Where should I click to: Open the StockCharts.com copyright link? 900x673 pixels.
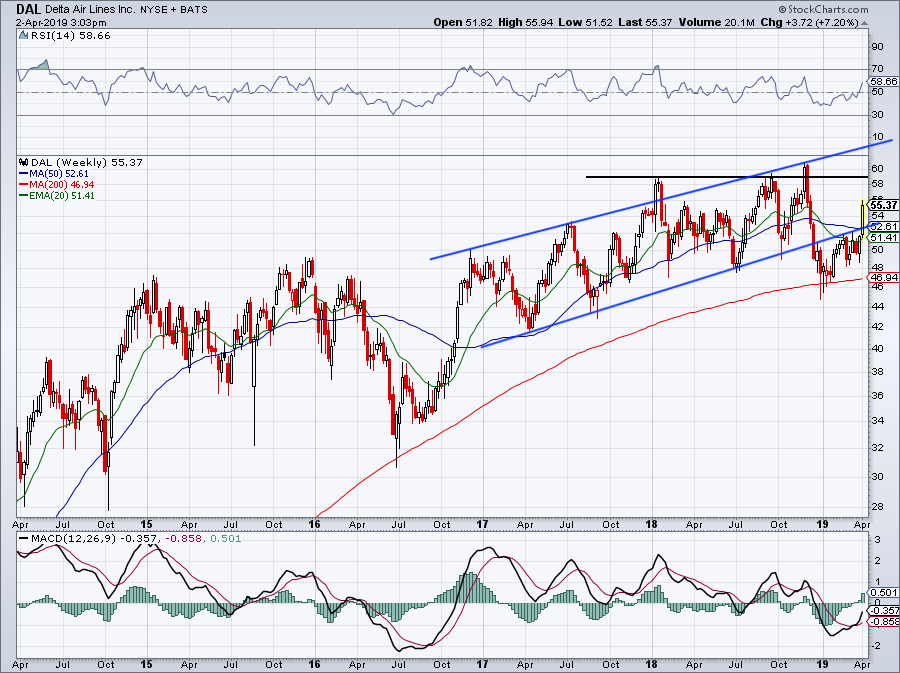tap(823, 9)
